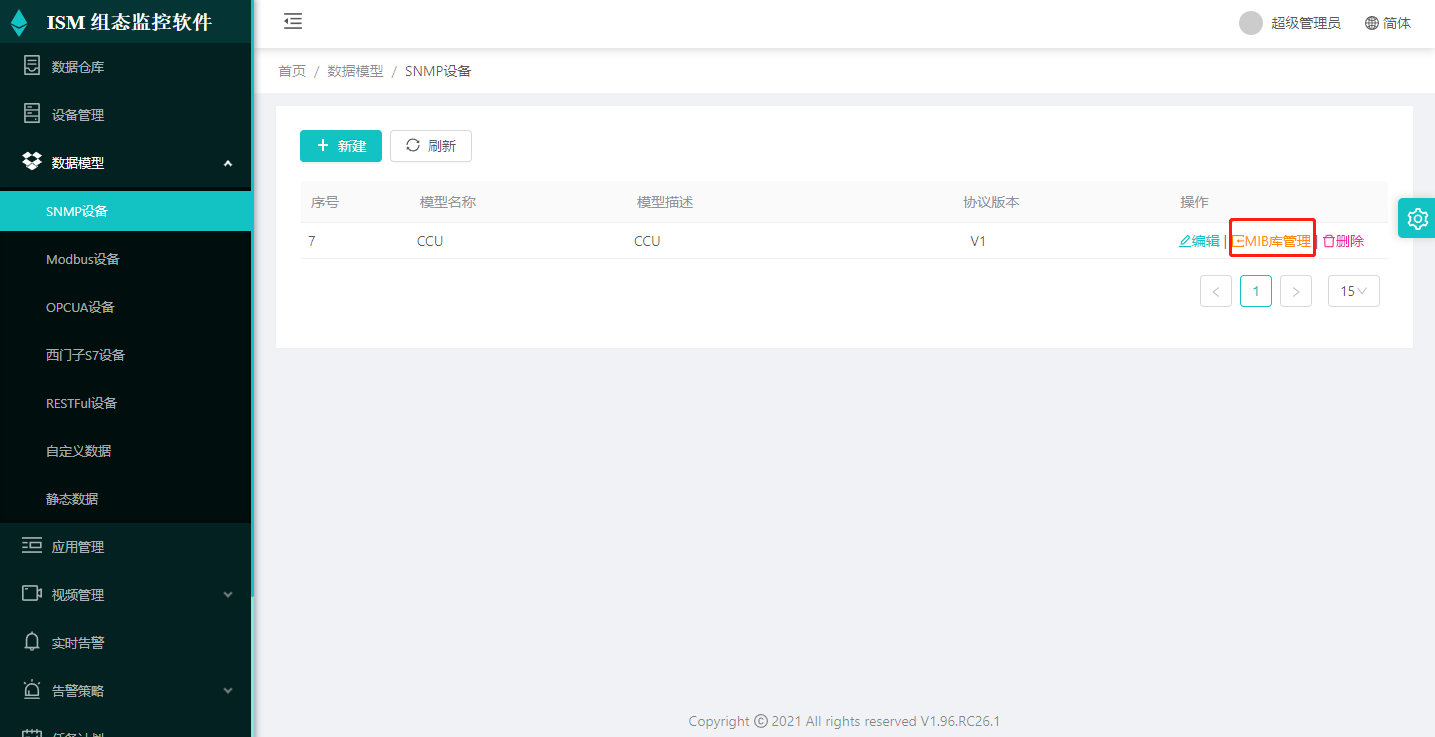Open the page size 15 dropdown
Viewport: 1435px width, 737px height.
pos(1353,291)
